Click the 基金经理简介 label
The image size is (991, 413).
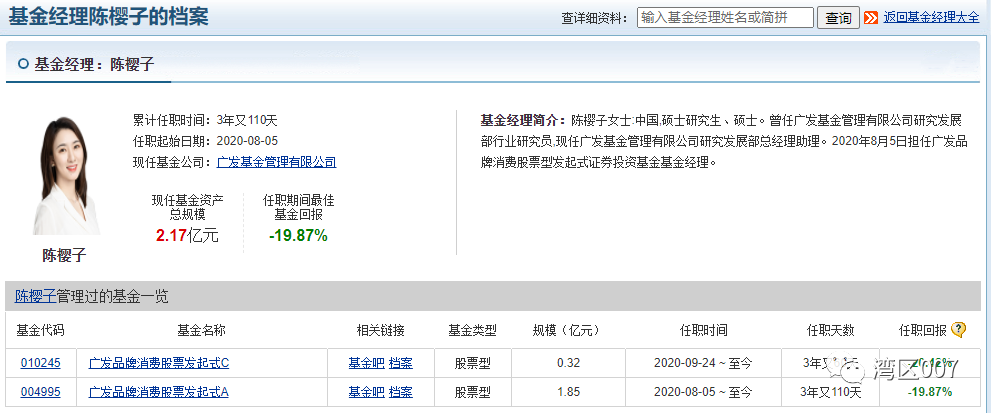tap(522, 120)
